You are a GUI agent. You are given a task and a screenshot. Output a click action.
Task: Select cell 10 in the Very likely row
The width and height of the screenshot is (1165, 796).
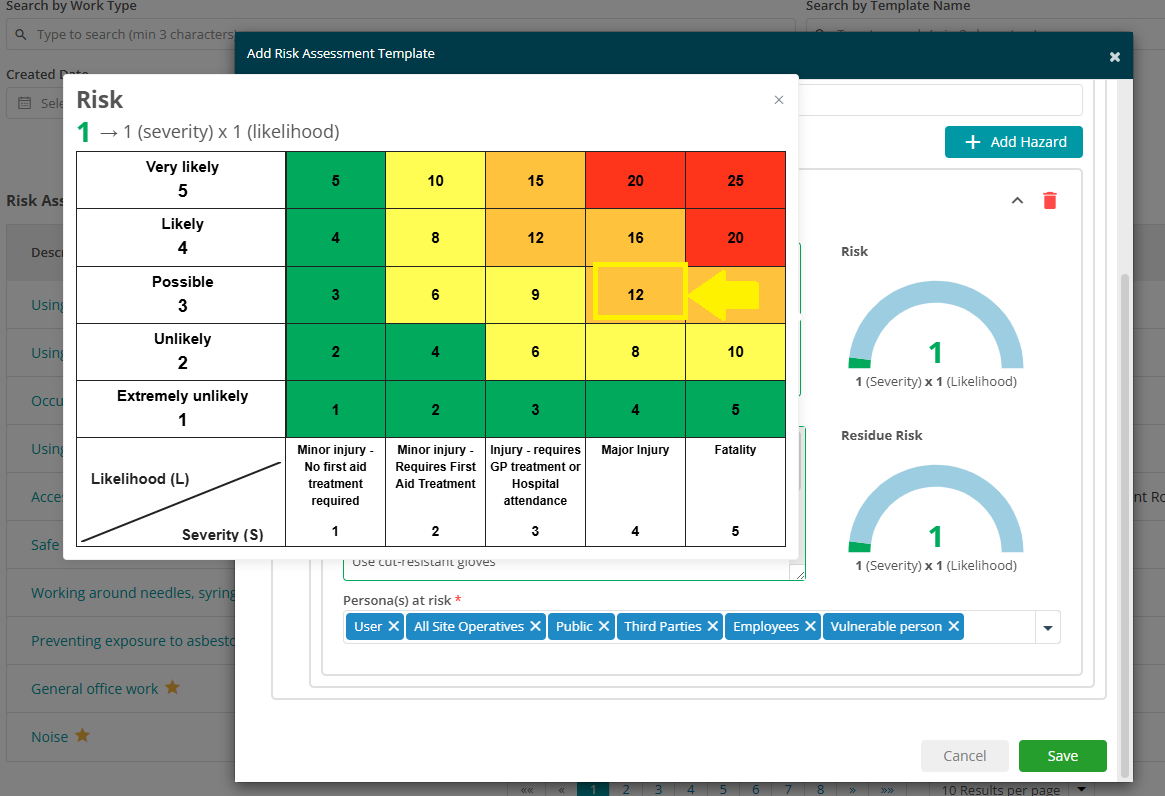click(435, 181)
